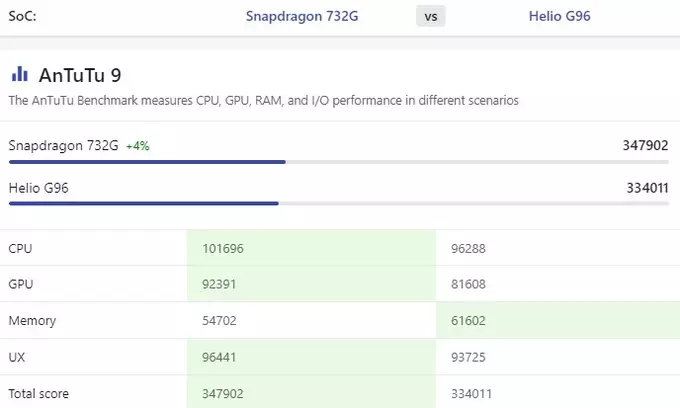Viewport: 680px width, 408px height.
Task: Click the GPU value 81608
Action: 468,284
